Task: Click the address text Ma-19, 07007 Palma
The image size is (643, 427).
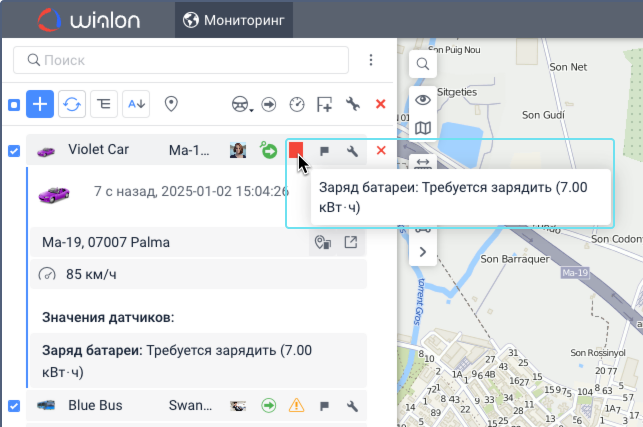Action: click(106, 242)
